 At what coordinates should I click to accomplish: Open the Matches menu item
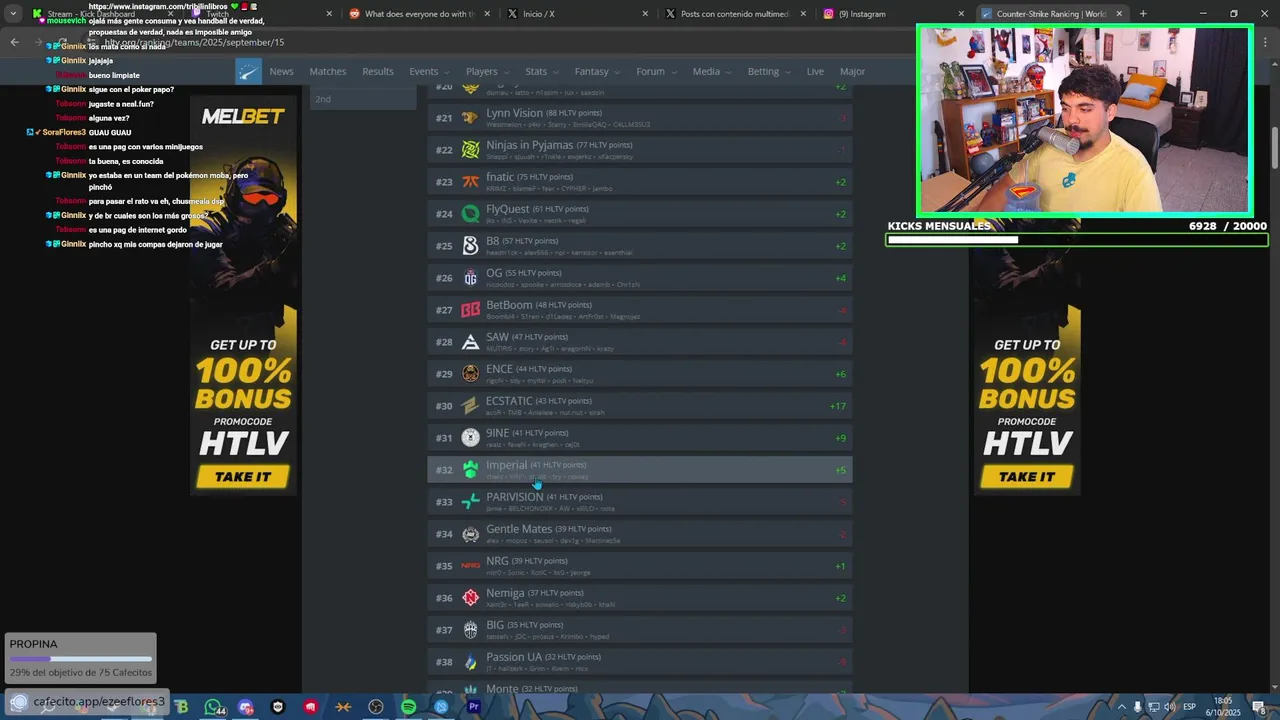tap(328, 72)
